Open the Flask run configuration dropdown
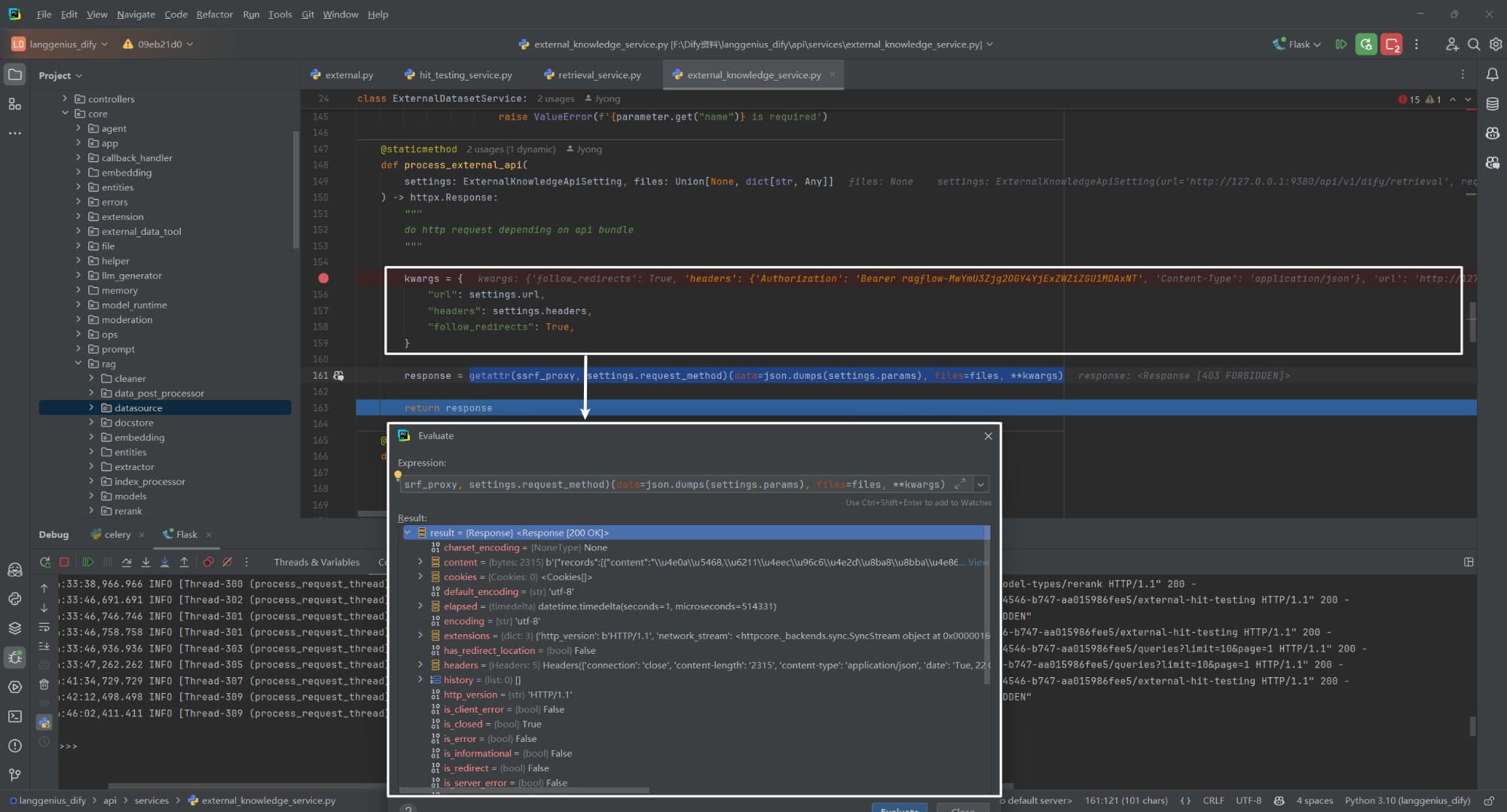The height and width of the screenshot is (812, 1507). point(1296,44)
